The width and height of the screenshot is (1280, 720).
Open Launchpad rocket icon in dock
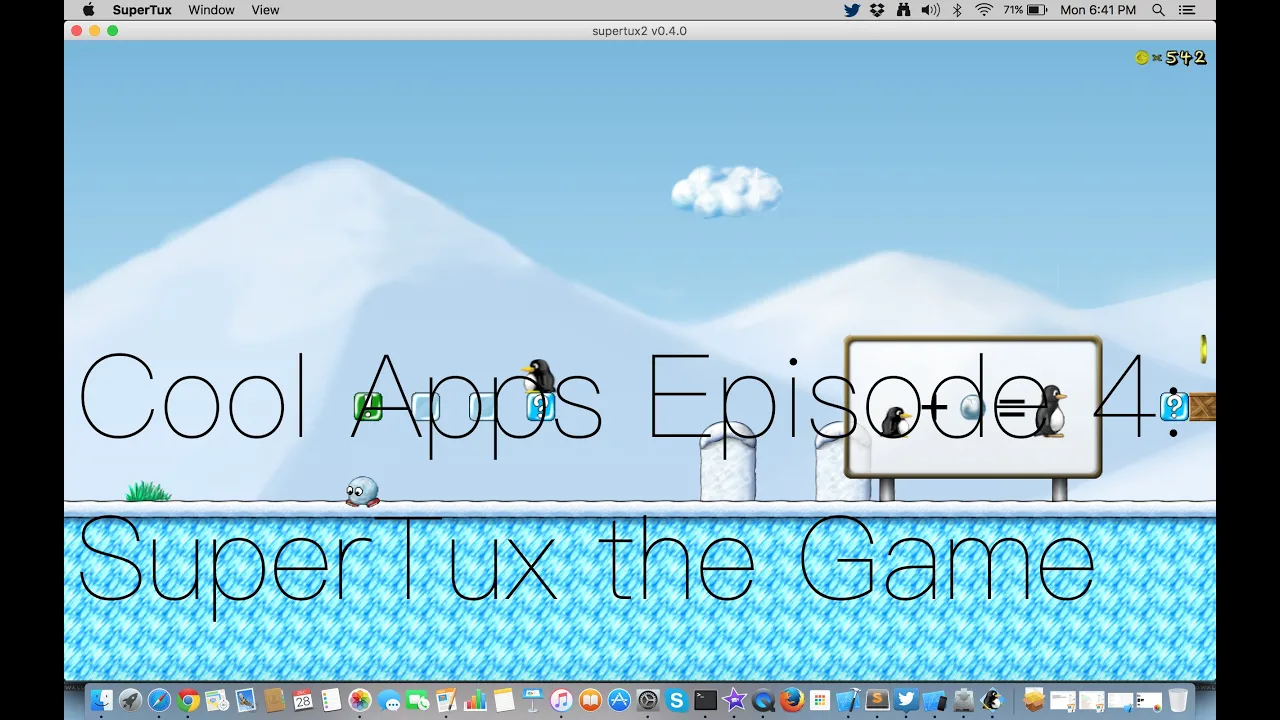pyautogui.click(x=130, y=700)
